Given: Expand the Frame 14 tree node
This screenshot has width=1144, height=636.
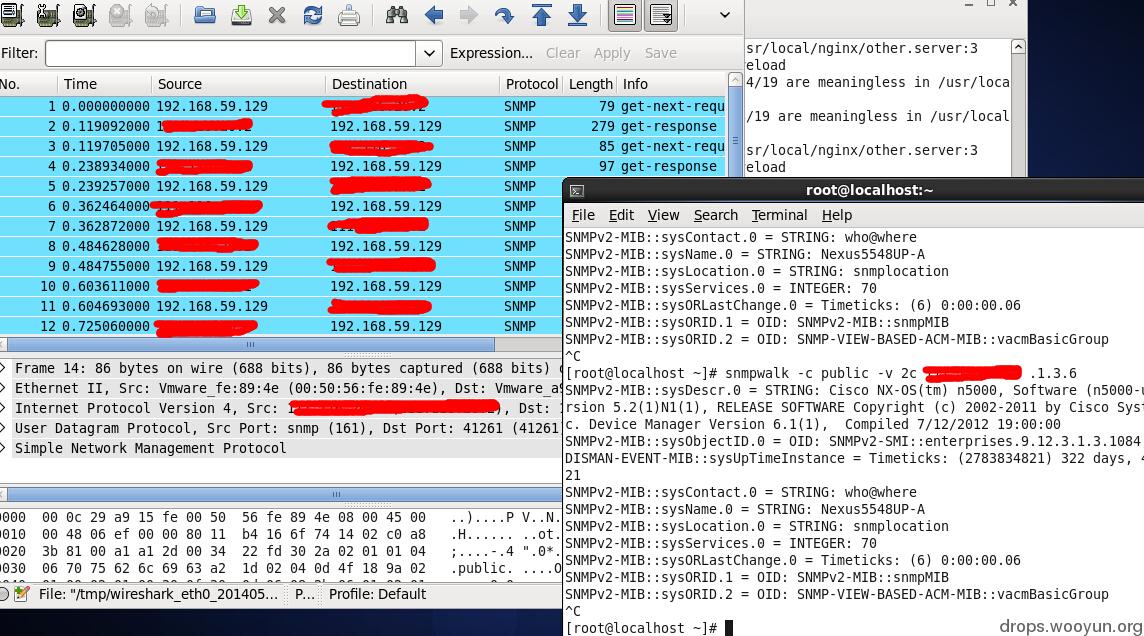Looking at the screenshot, I should click(x=3, y=368).
